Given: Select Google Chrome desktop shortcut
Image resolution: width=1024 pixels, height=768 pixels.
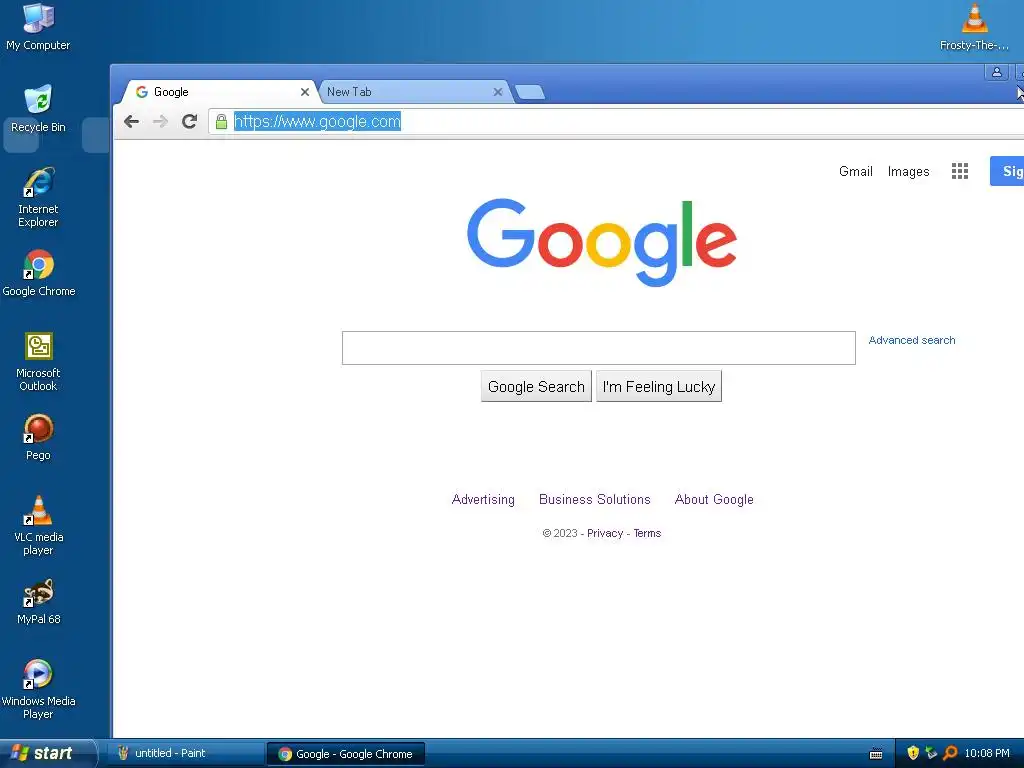Looking at the screenshot, I should tap(39, 273).
